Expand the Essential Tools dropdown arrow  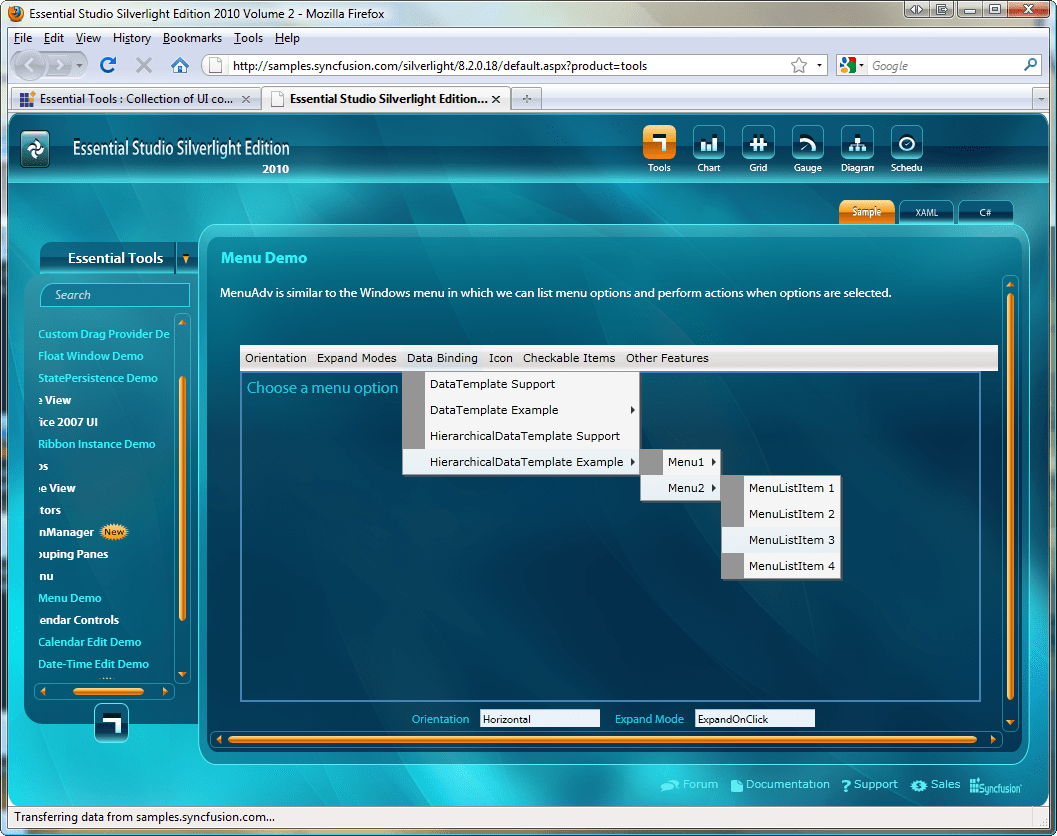[186, 258]
